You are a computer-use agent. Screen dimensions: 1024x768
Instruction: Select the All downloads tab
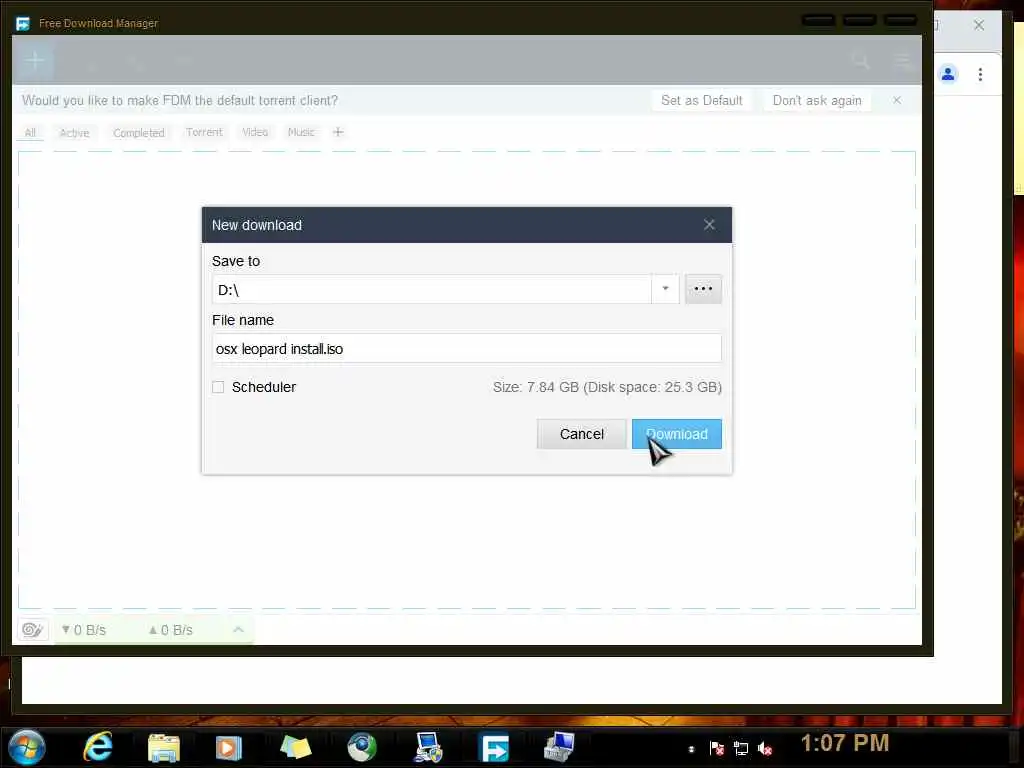(30, 133)
